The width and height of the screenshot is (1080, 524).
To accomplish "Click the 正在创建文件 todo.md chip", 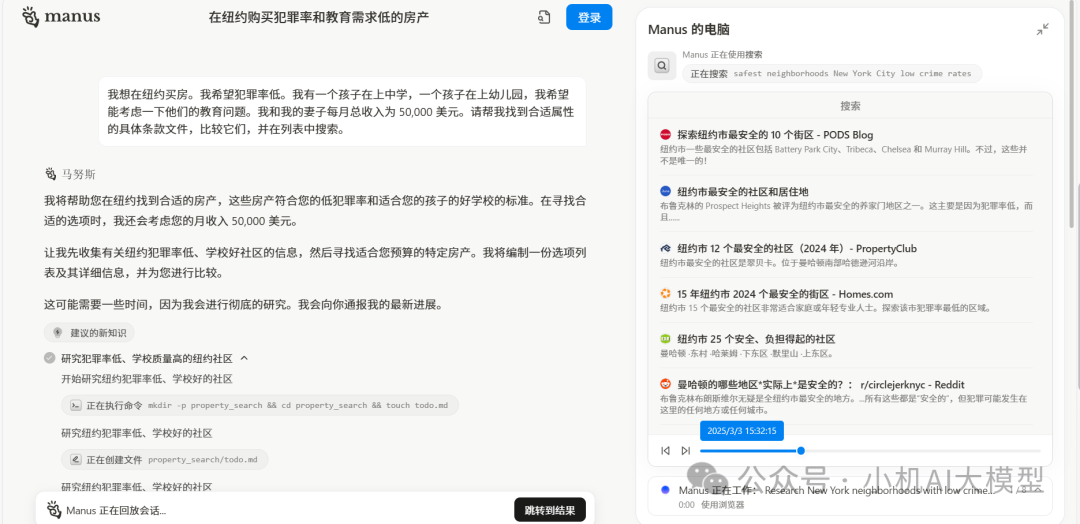I will (165, 459).
